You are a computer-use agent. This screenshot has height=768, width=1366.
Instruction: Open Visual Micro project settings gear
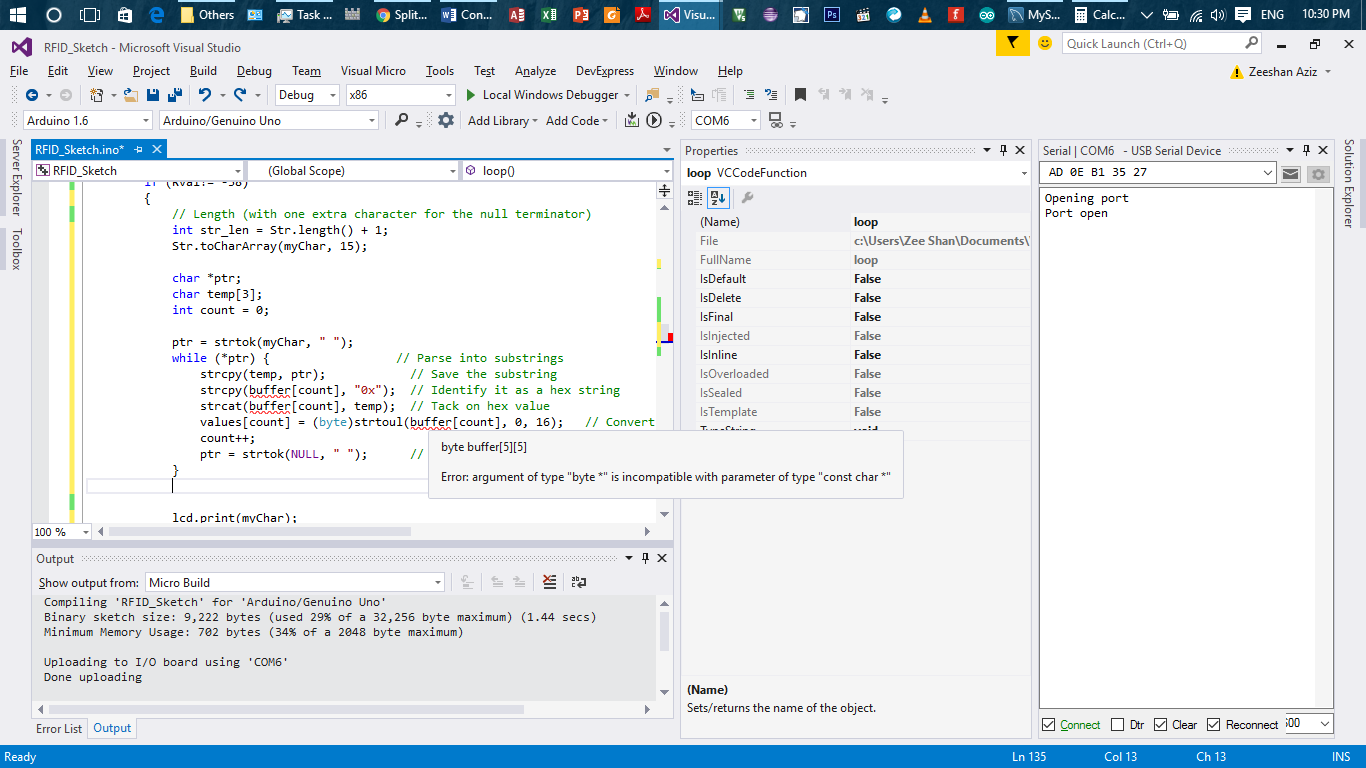[446, 119]
